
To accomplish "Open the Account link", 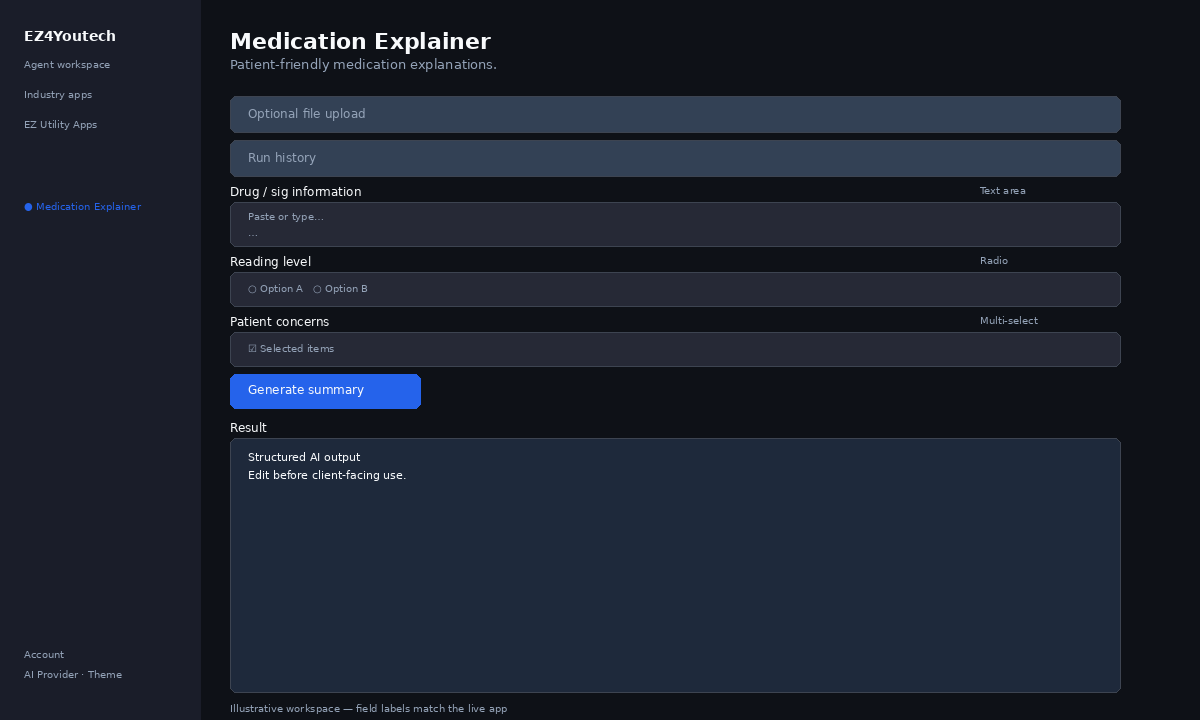I will pyautogui.click(x=44, y=655).
